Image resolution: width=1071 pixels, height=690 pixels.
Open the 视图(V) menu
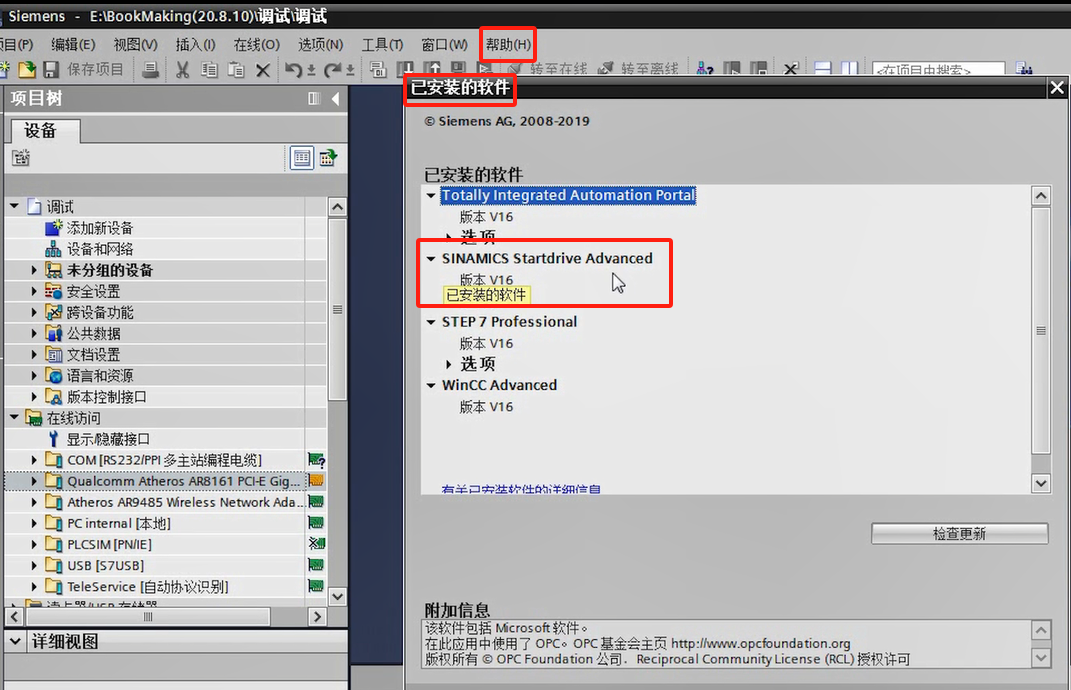[x=135, y=44]
